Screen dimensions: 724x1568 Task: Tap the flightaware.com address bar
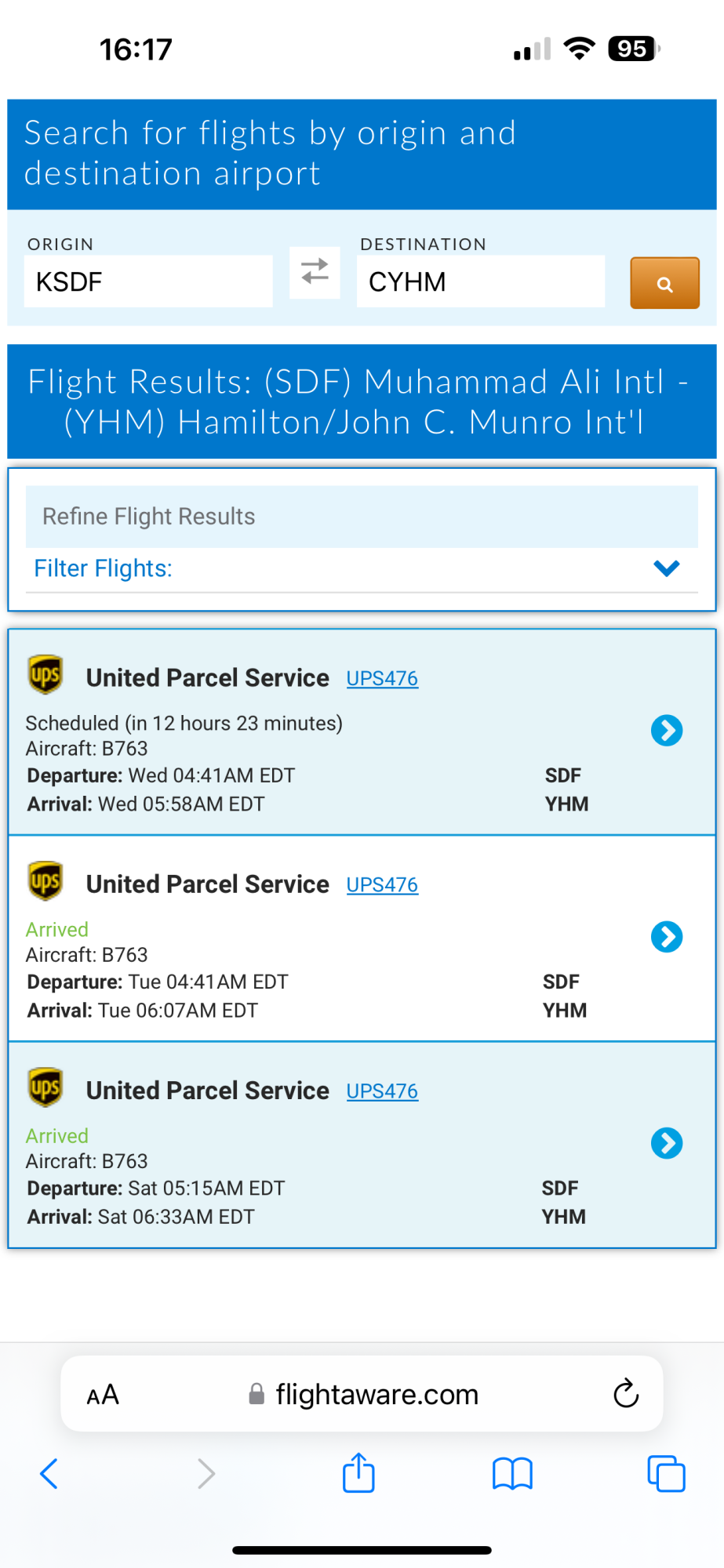click(377, 1395)
